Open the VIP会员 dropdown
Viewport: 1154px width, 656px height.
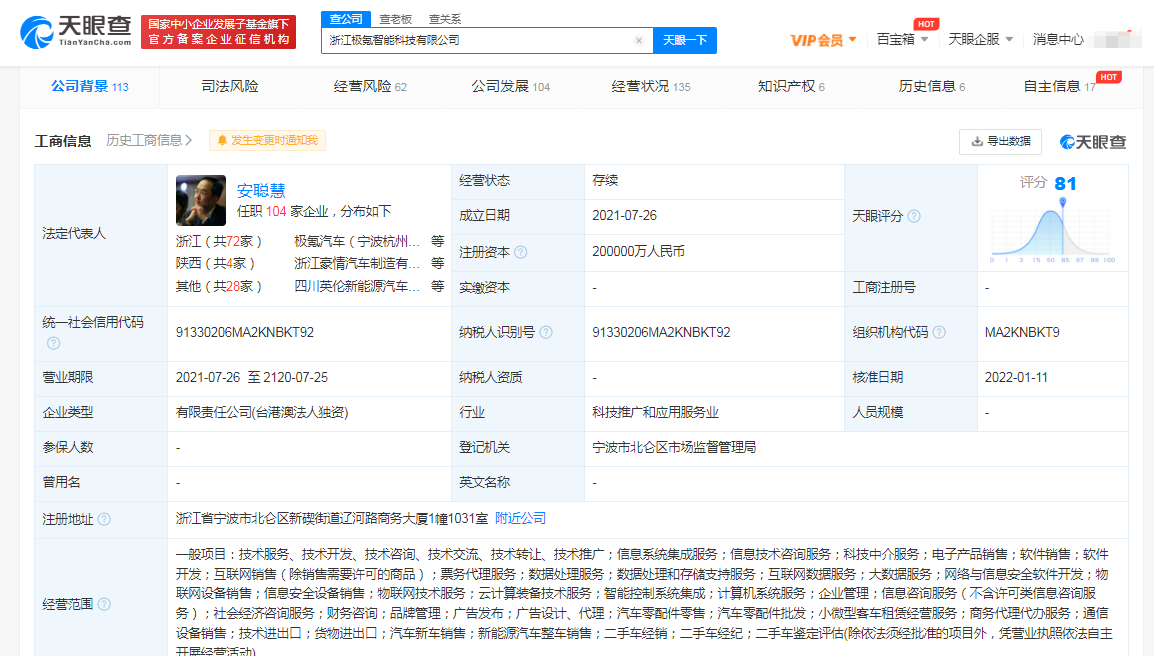point(824,40)
